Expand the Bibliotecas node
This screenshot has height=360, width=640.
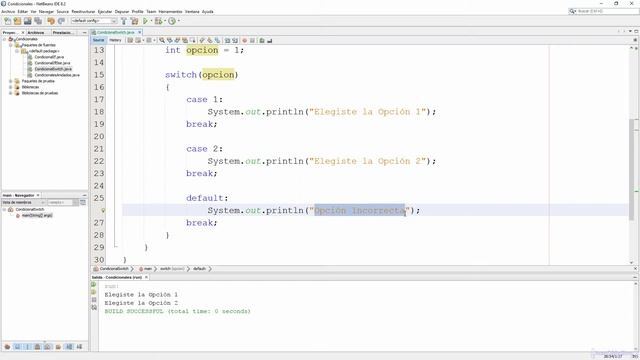pyautogui.click(x=11, y=87)
